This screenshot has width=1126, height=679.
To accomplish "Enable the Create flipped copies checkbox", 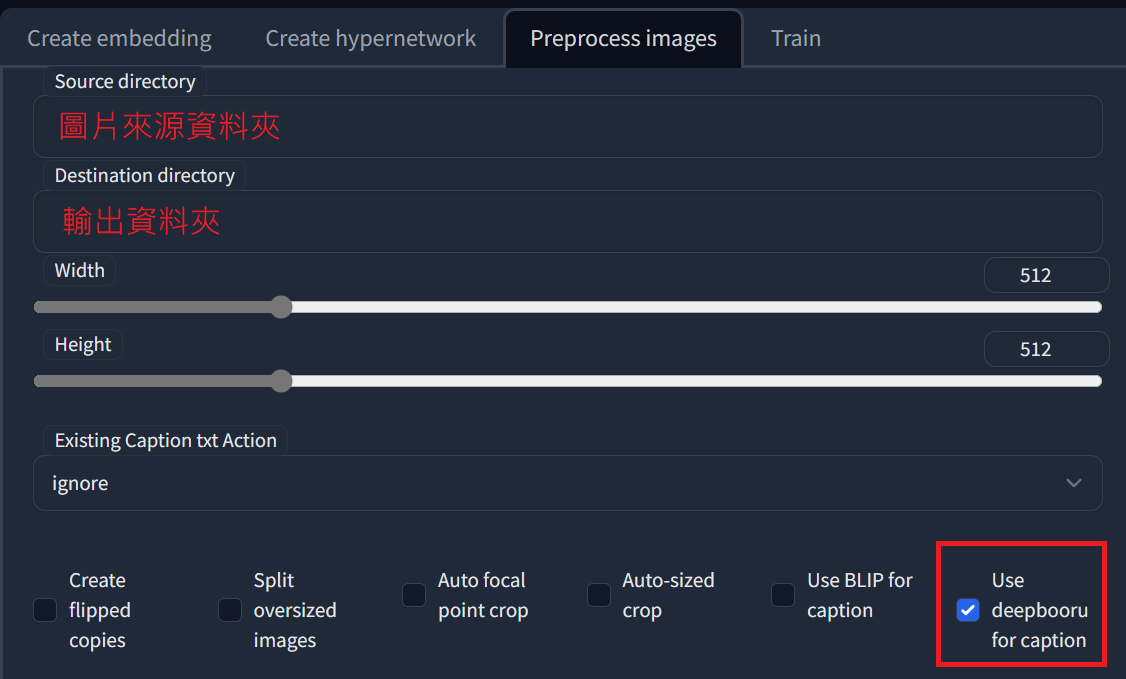I will 44,609.
